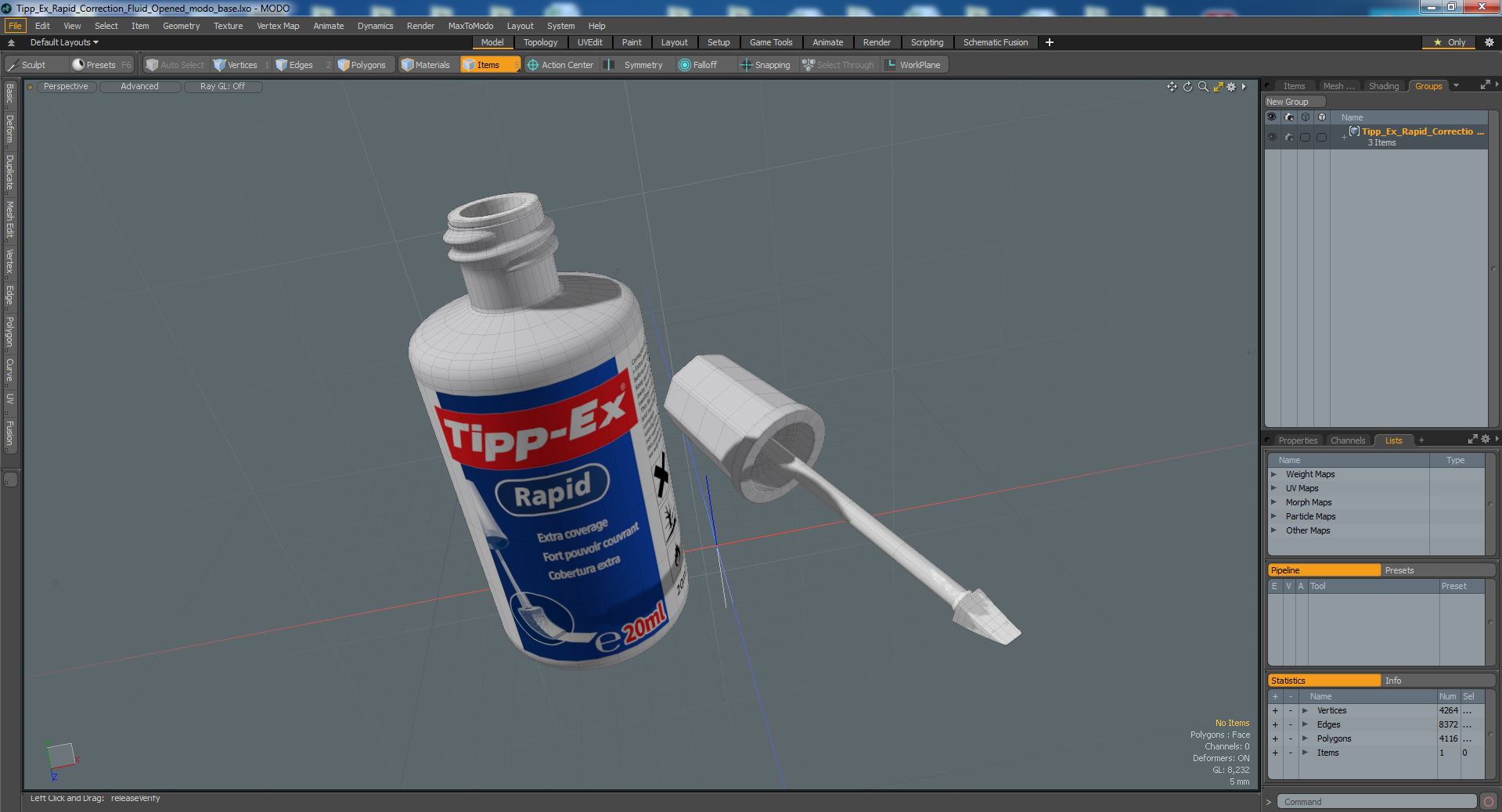Tick the first checkbox on Tipp_Ex group row
Viewport: 1502px width, 812px height.
coord(1305,137)
